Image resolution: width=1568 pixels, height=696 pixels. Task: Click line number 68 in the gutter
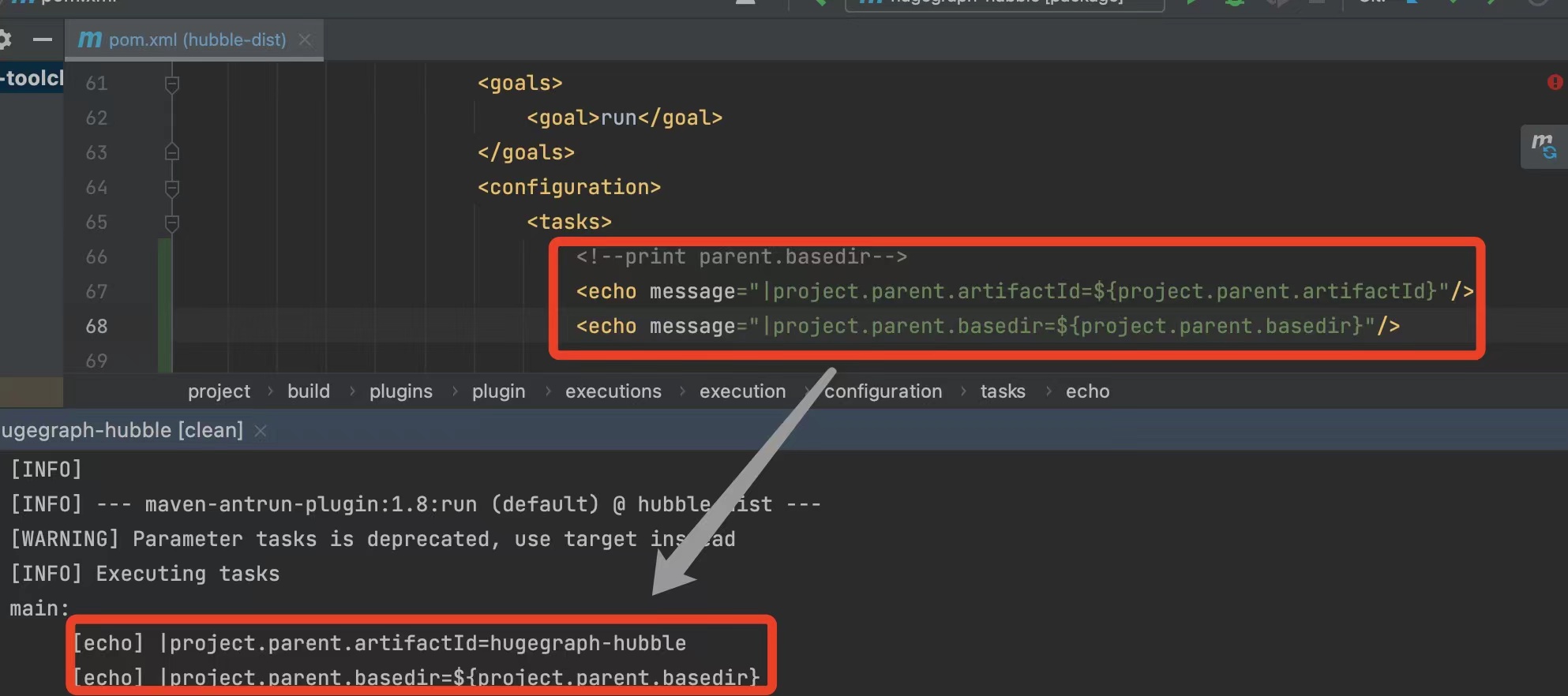[x=96, y=326]
